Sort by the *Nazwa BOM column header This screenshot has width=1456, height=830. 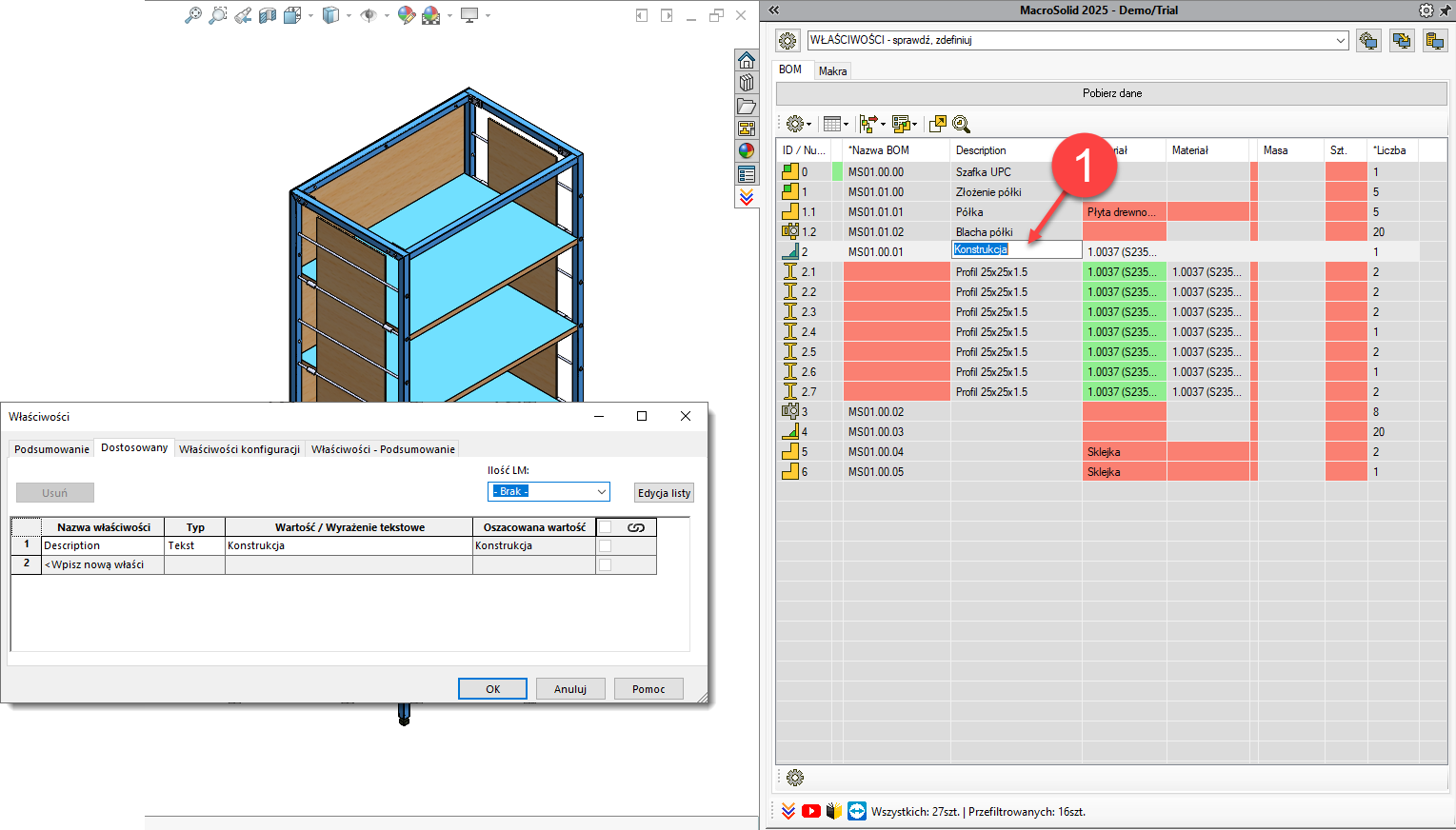(x=896, y=150)
